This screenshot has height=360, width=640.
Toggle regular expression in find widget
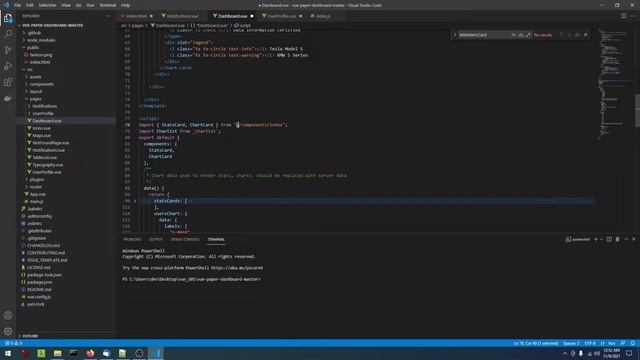(528, 35)
